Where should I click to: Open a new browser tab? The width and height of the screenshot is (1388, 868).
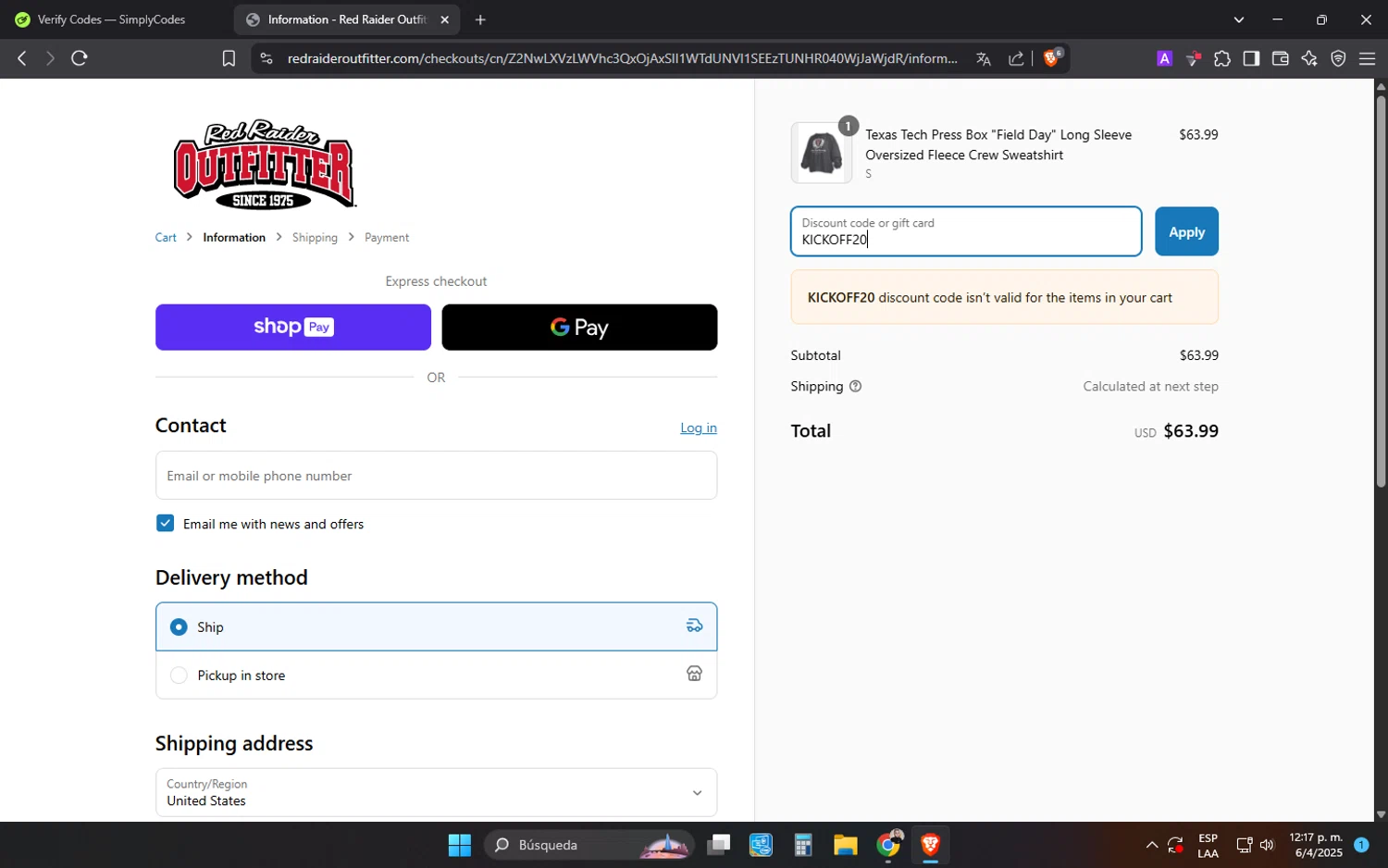pyautogui.click(x=480, y=19)
